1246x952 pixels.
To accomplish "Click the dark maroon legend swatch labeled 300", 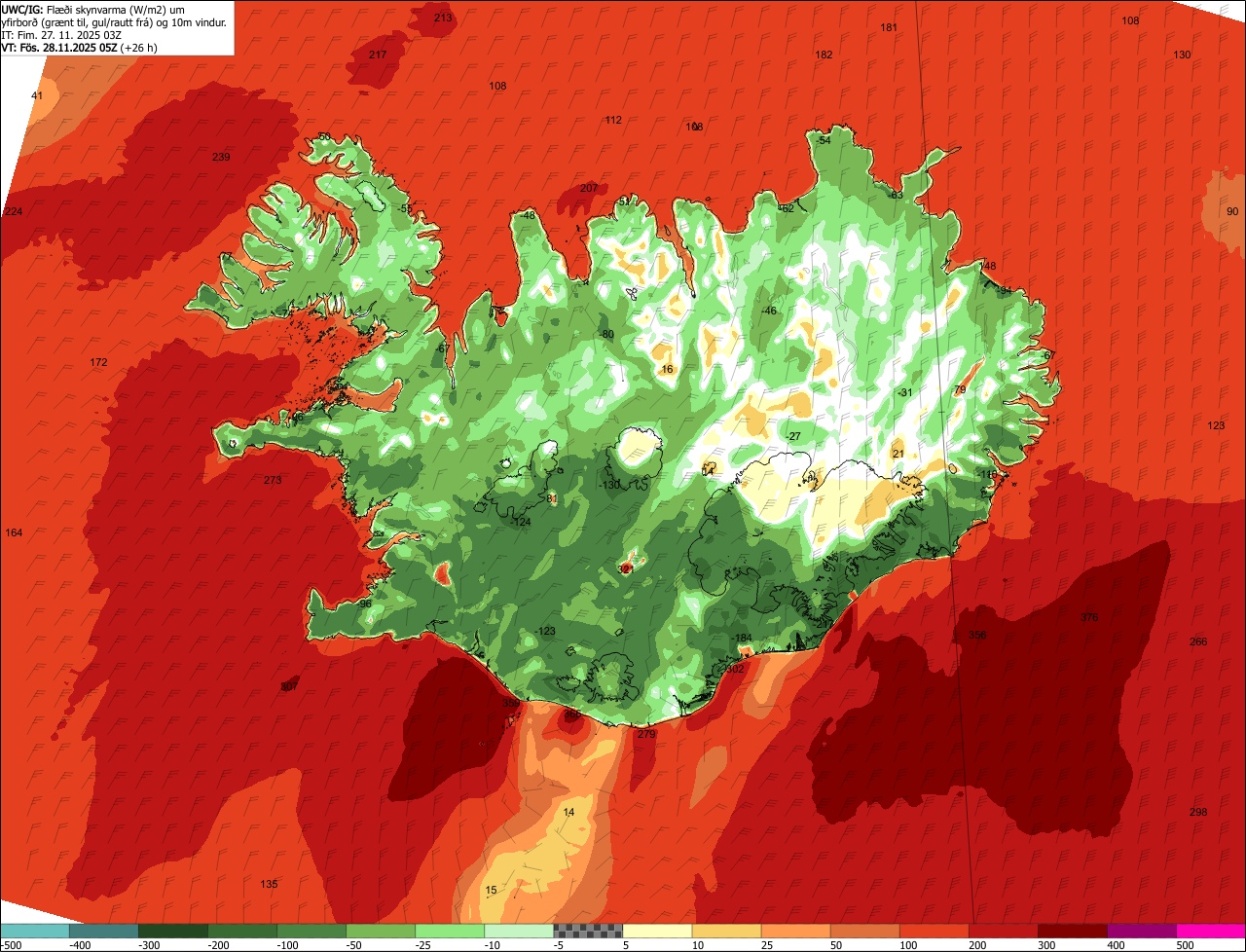I will 1073,932.
